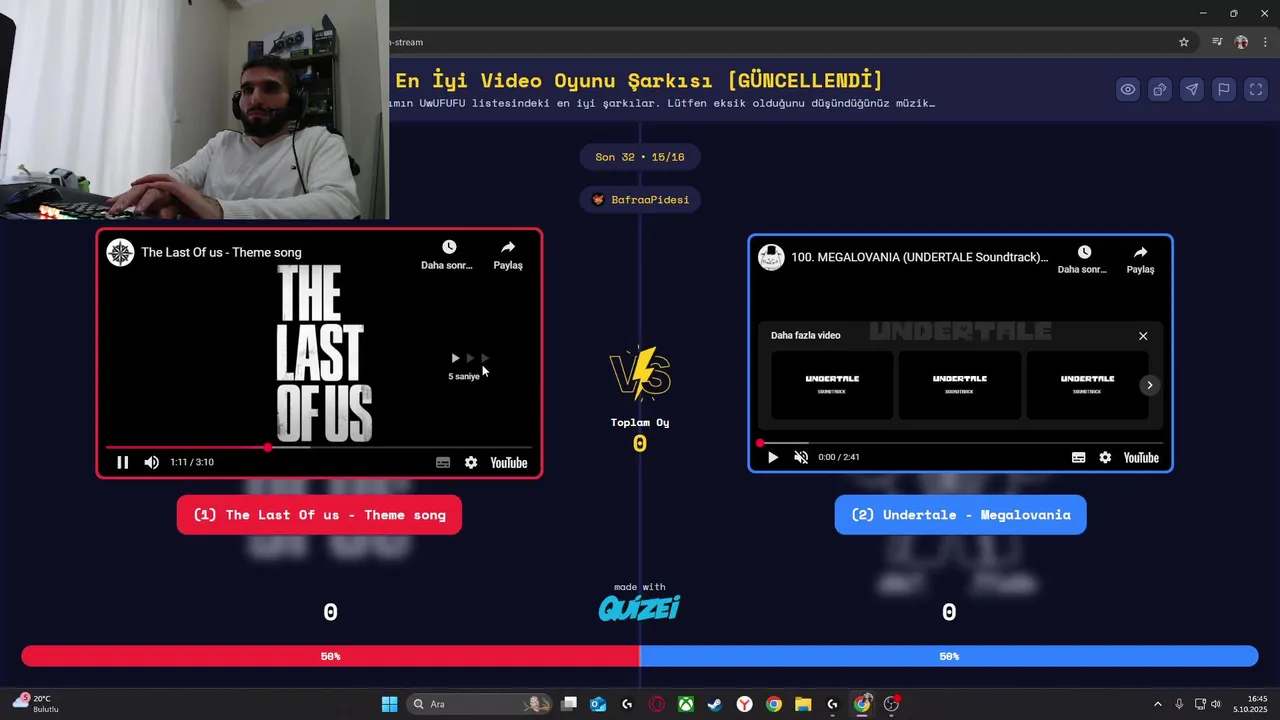Click the red 50% vote bar
Viewport: 1280px width, 720px height.
click(330, 656)
